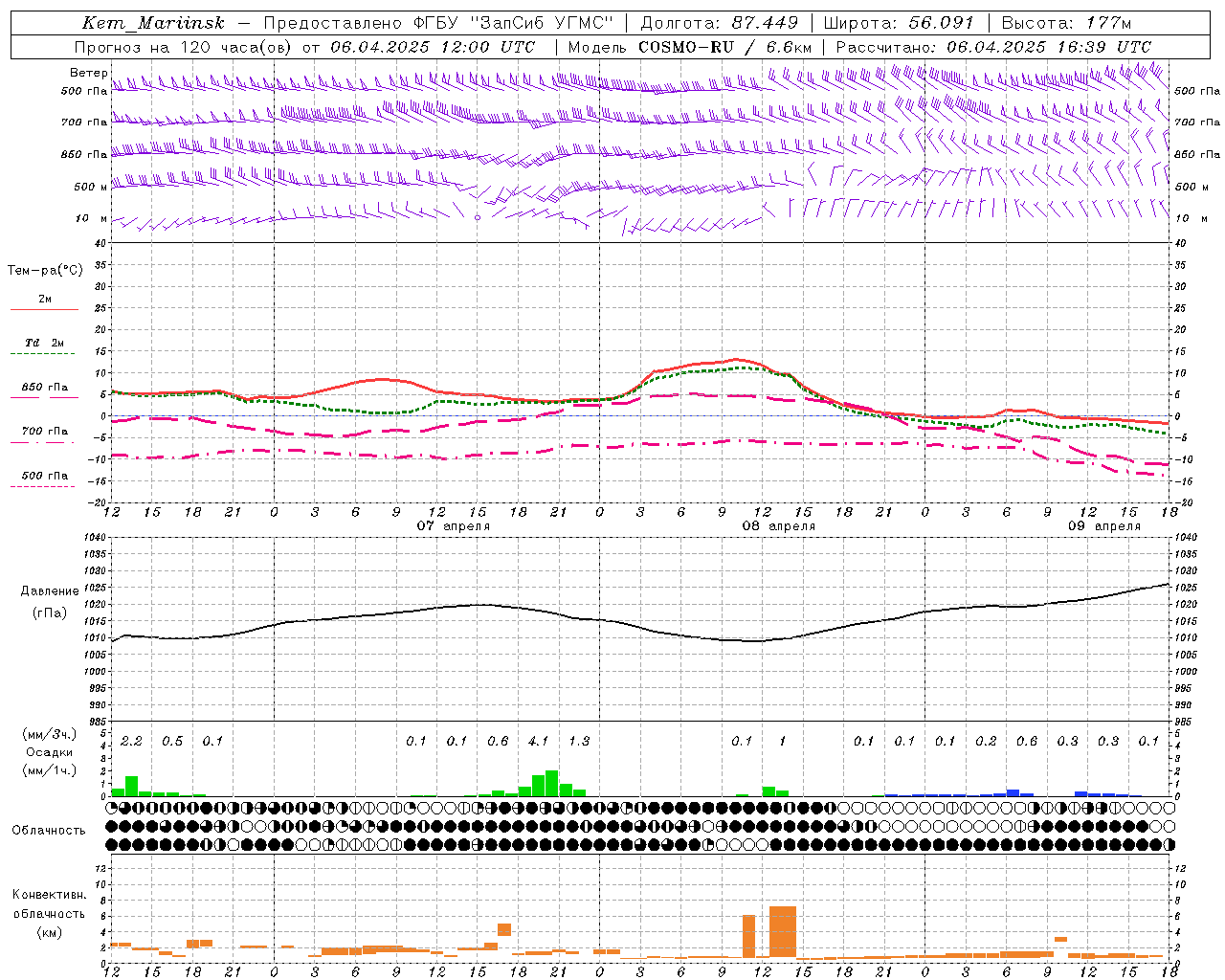Click the precipitation total 4.1
This screenshot has width=1225, height=980.
point(539,742)
